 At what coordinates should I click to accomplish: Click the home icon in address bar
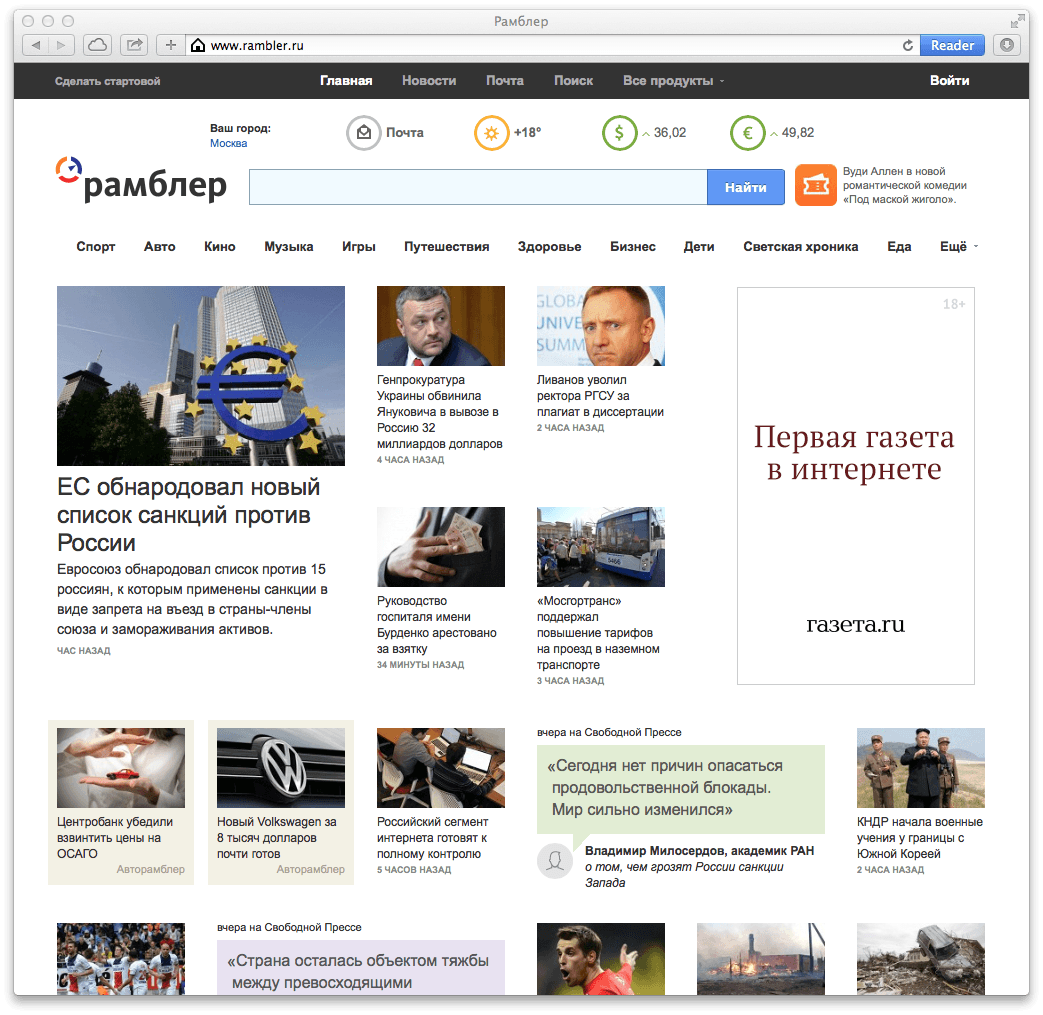(198, 45)
